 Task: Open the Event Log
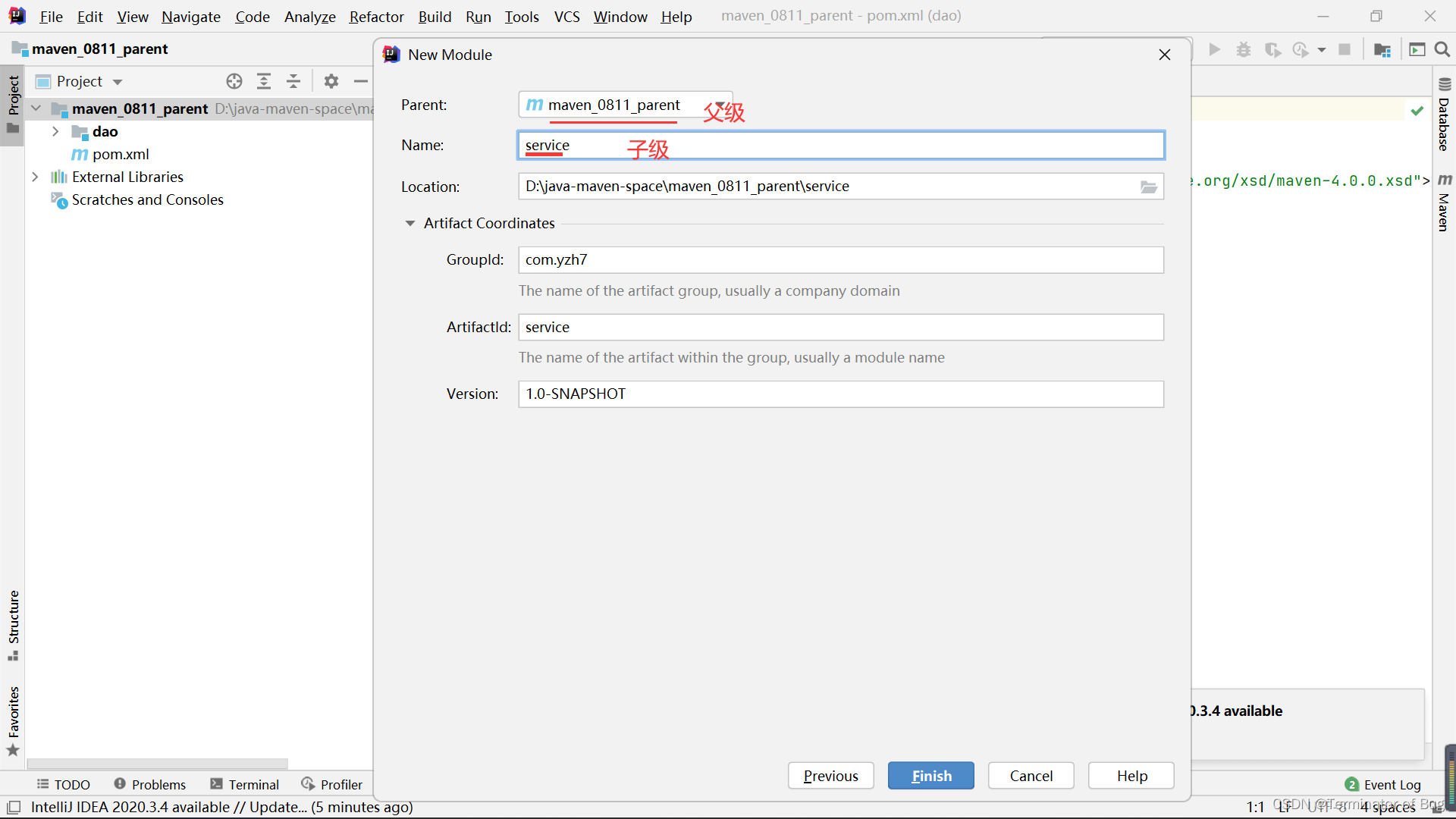(x=1383, y=784)
